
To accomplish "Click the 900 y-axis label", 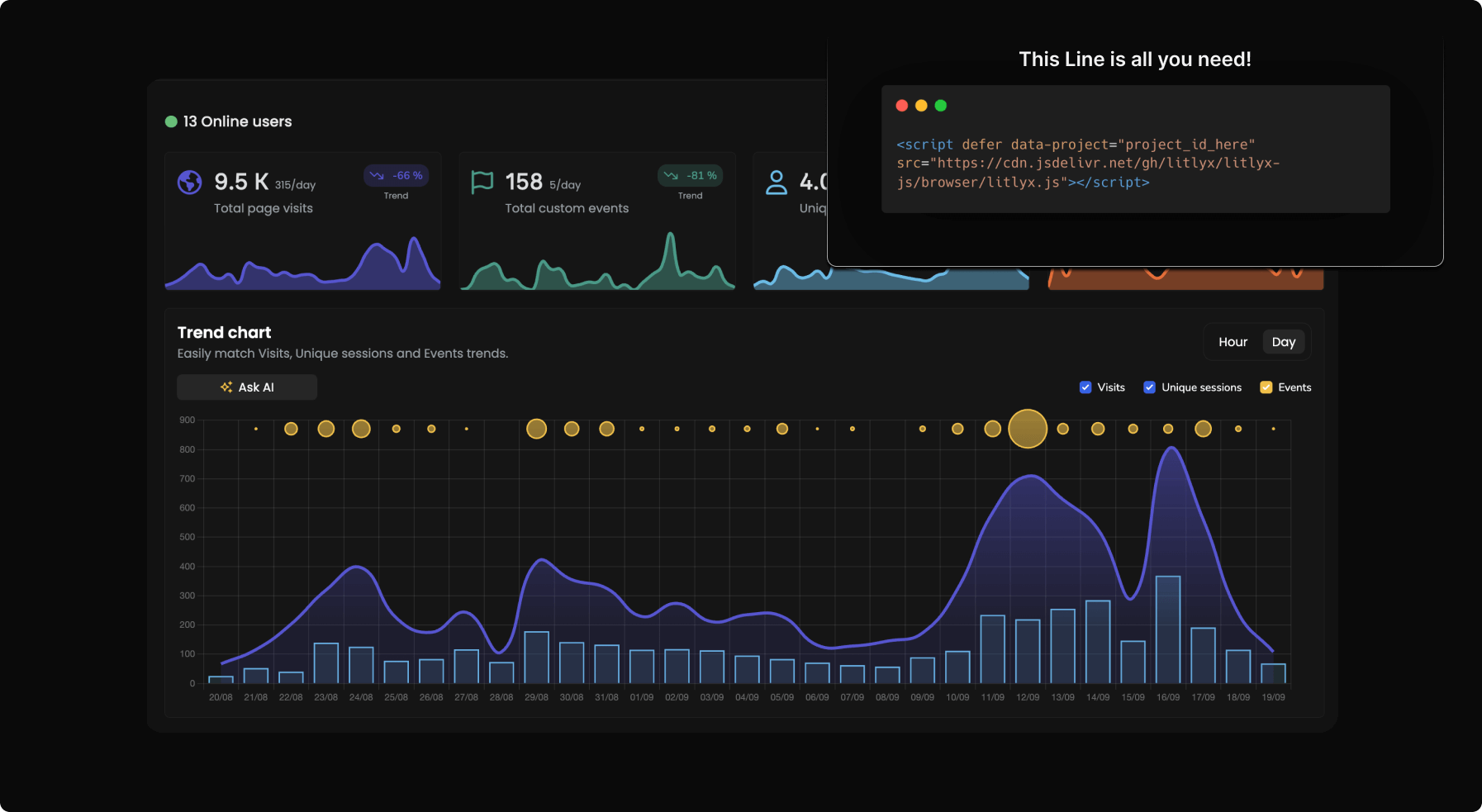I will [188, 420].
